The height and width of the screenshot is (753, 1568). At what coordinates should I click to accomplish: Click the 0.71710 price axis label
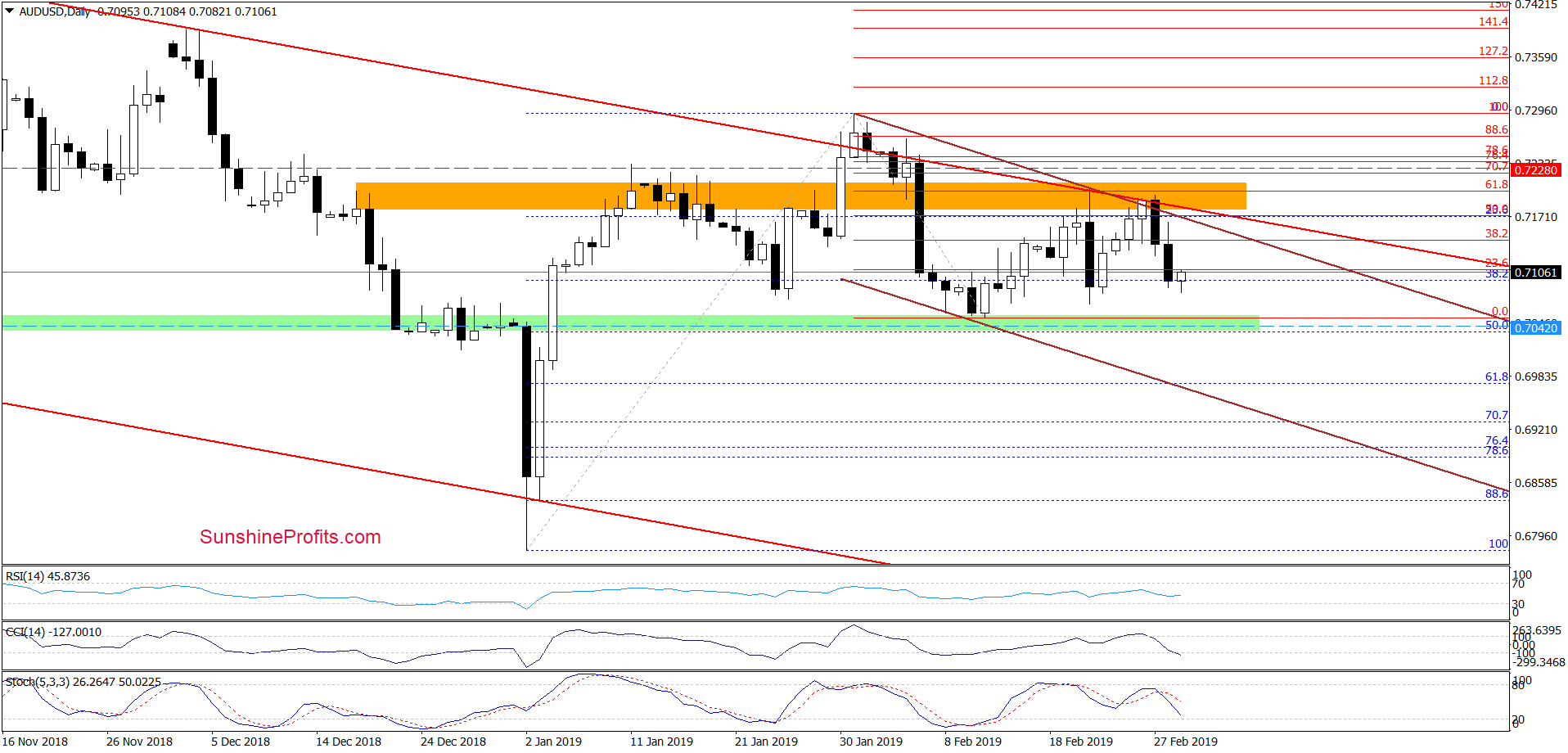pos(1536,217)
